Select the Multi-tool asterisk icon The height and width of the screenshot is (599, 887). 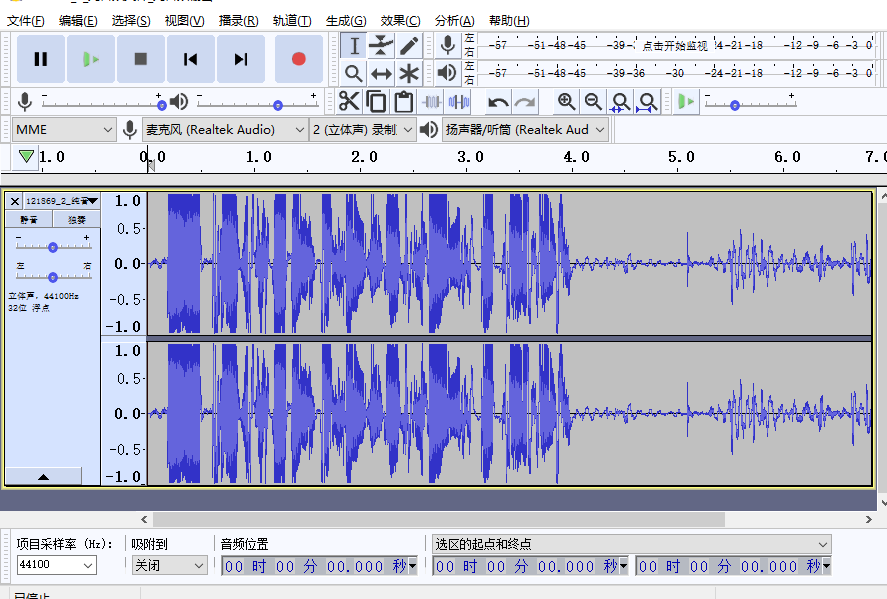[x=408, y=73]
